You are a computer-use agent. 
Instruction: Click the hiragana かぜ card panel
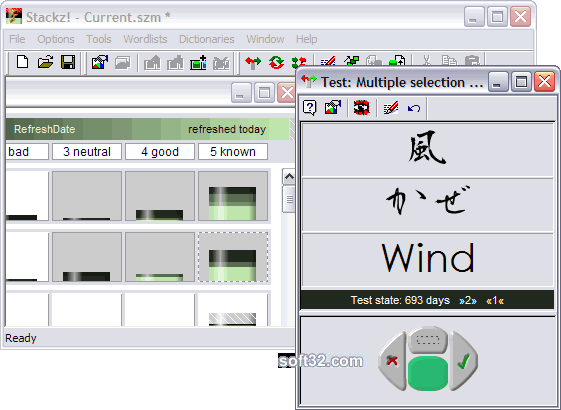pyautogui.click(x=428, y=205)
